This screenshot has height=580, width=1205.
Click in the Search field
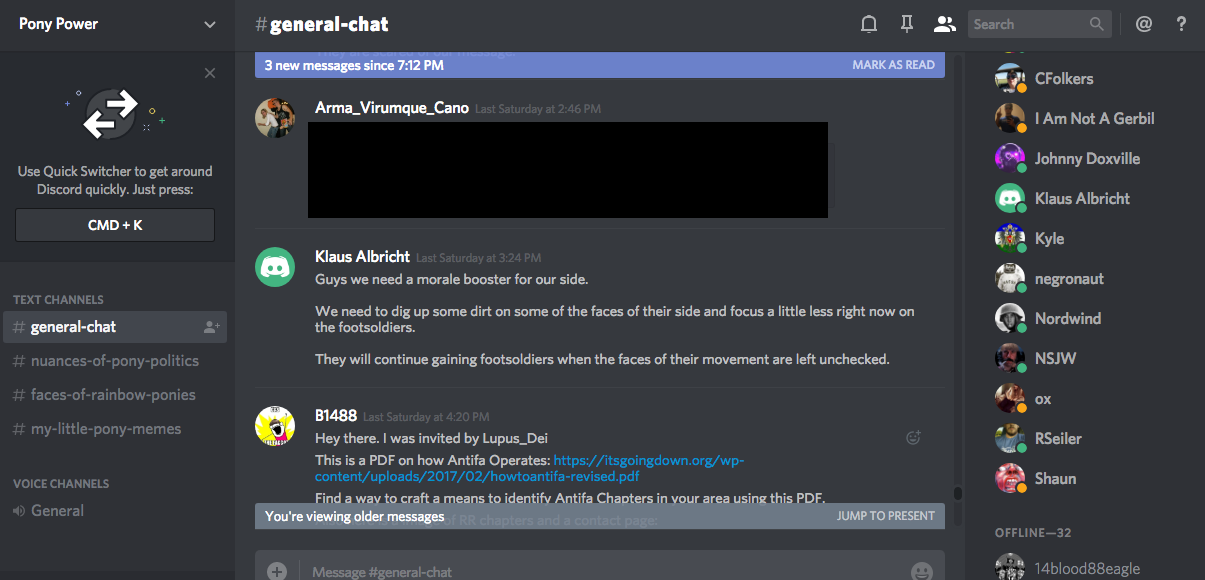click(x=1028, y=24)
